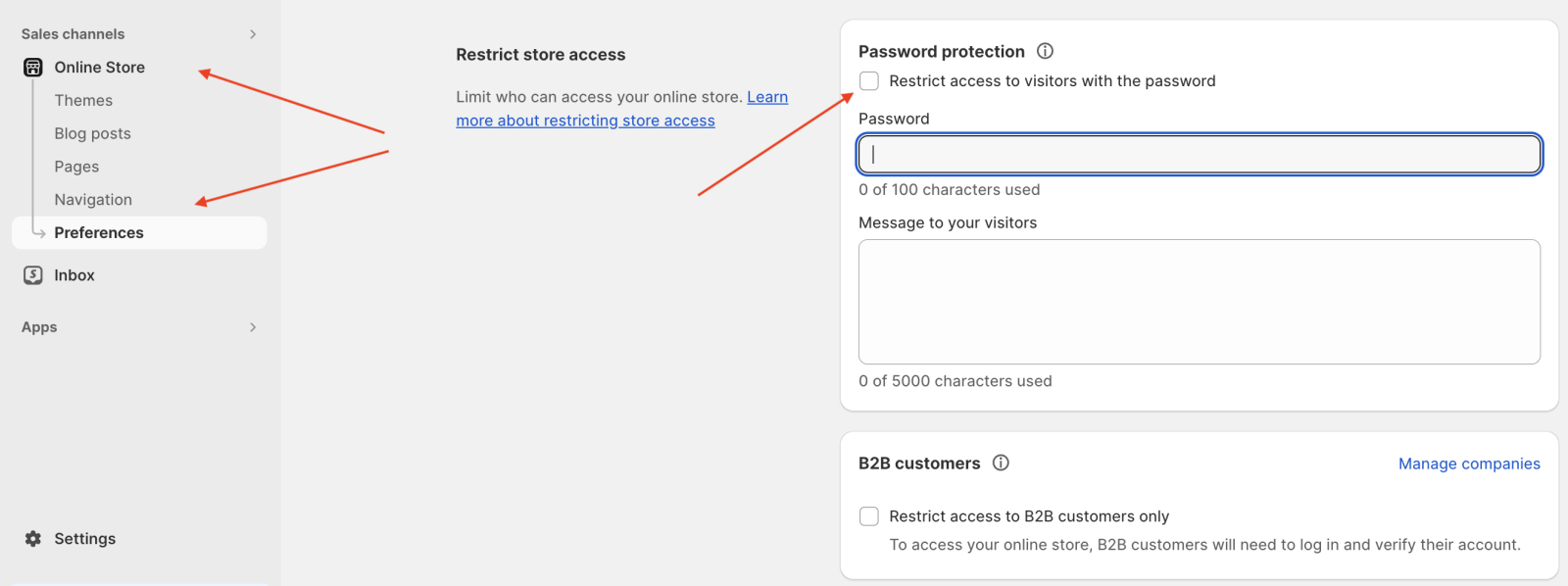Expand the Sales channels section
Screen dimensions: 1568x586
[253, 32]
